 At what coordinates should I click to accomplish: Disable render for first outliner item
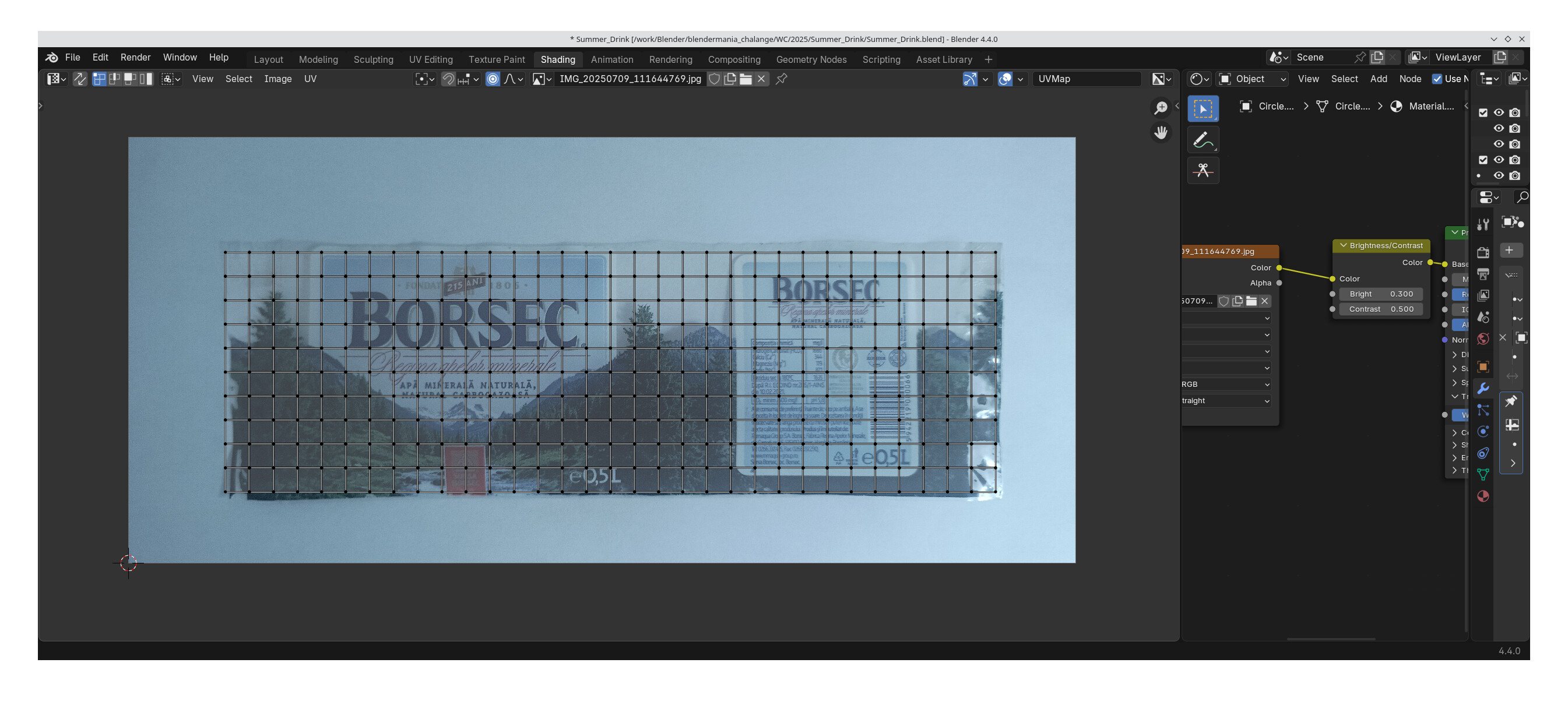(1514, 112)
